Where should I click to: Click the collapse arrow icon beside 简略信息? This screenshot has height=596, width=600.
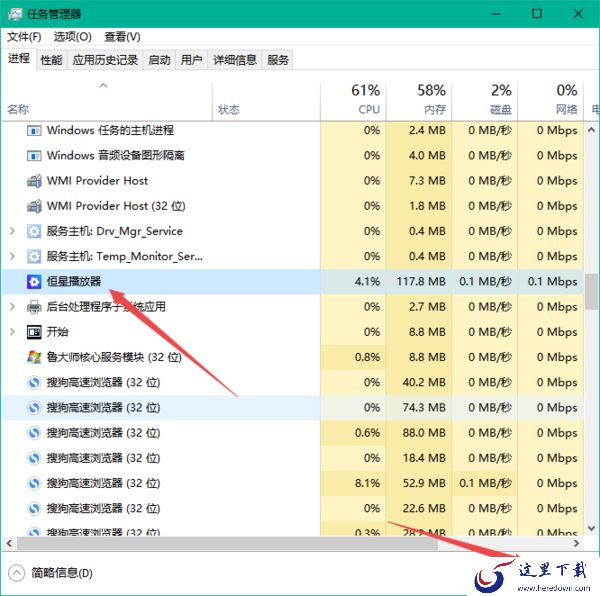pyautogui.click(x=16, y=573)
